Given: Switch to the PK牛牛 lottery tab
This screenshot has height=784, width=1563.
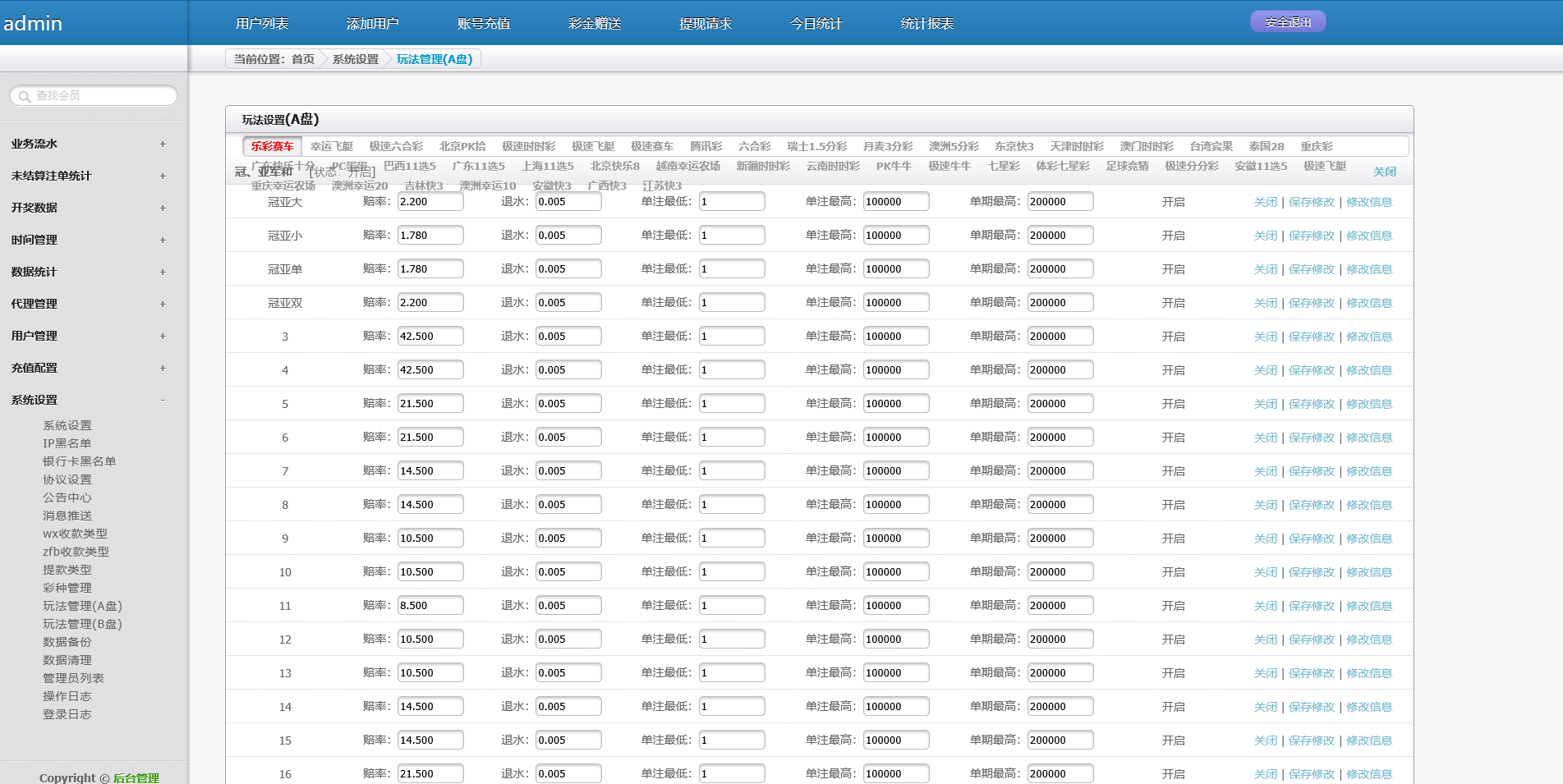Looking at the screenshot, I should pyautogui.click(x=894, y=166).
